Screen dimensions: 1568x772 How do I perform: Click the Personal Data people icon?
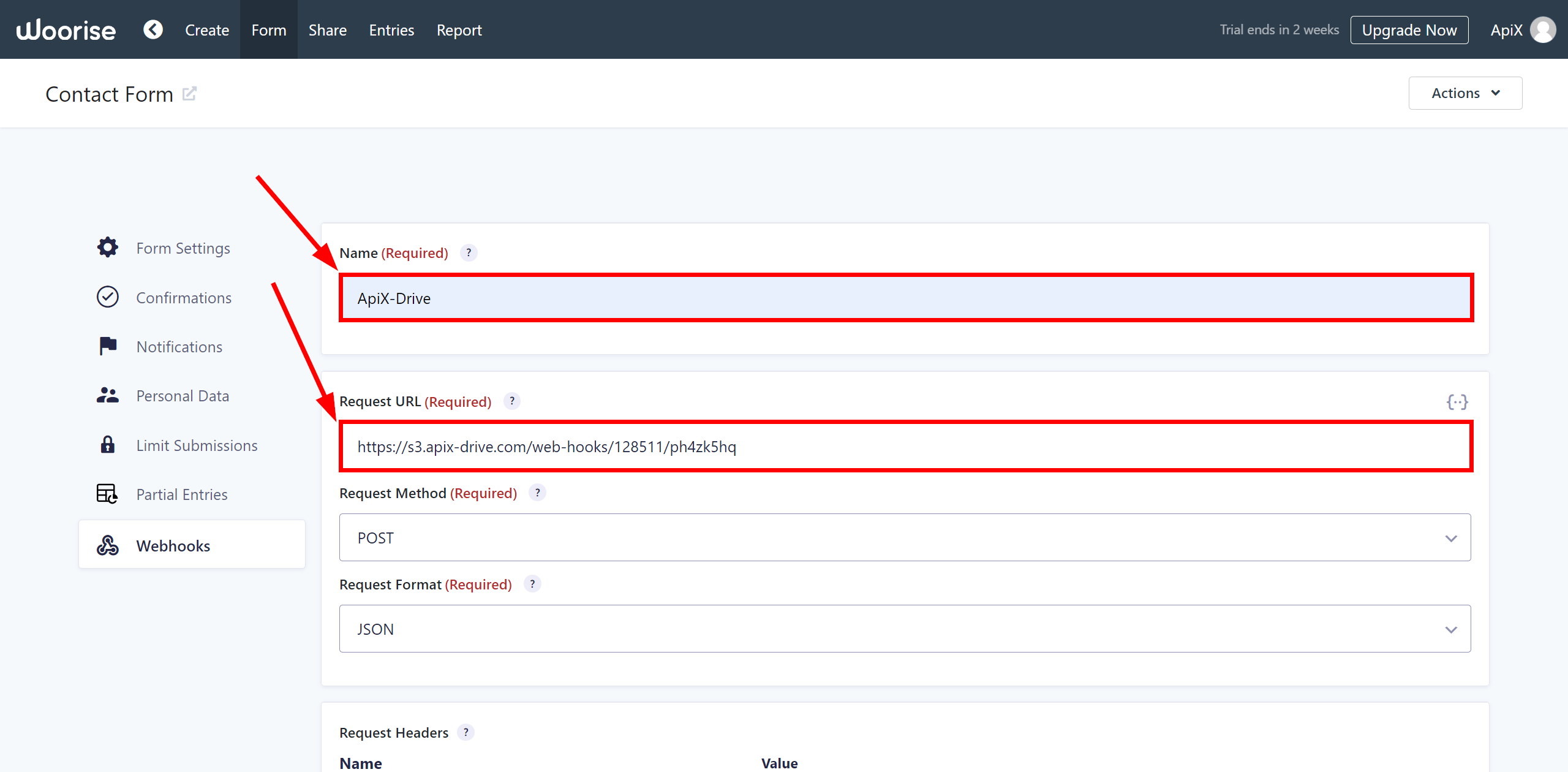(108, 395)
